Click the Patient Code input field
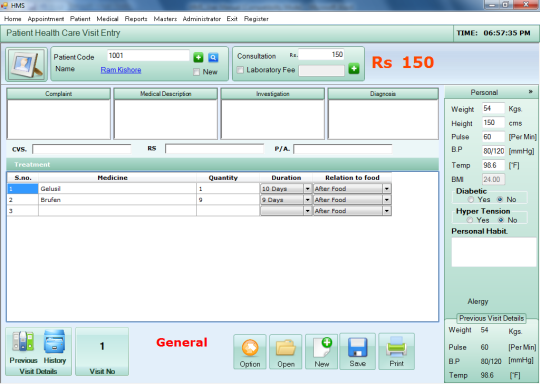Image resolution: width=540 pixels, height=384 pixels. click(x=148, y=56)
